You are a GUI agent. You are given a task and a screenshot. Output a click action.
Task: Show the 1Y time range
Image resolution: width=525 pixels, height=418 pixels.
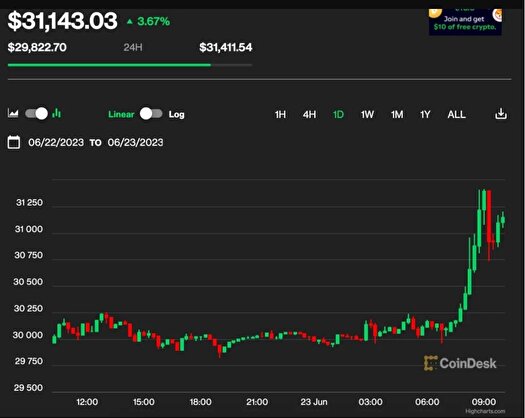point(425,115)
